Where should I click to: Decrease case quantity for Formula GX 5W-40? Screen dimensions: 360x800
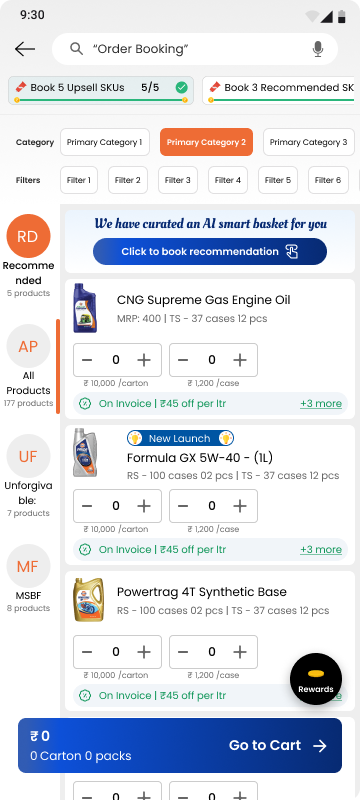coord(183,506)
